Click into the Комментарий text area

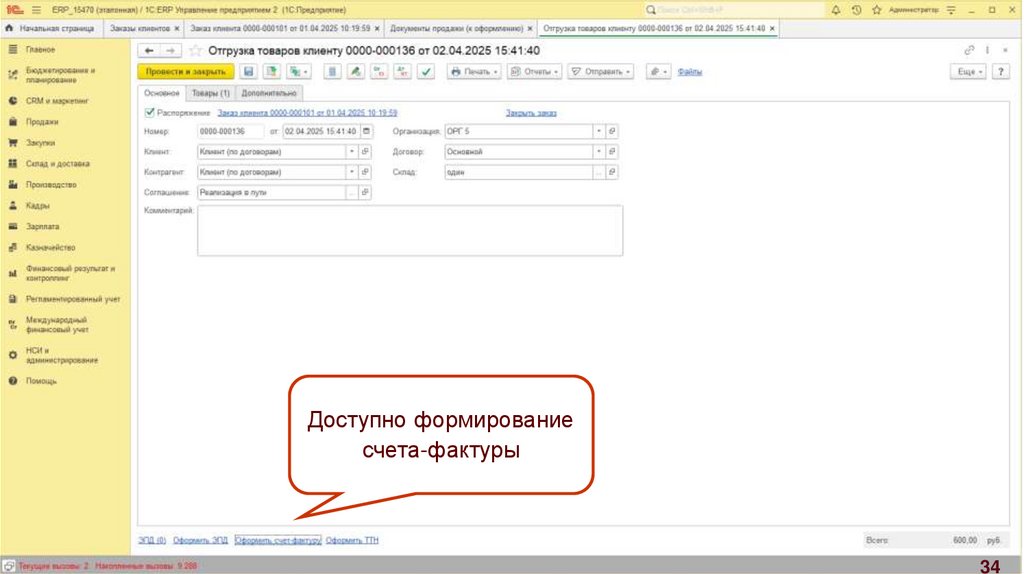tap(410, 231)
